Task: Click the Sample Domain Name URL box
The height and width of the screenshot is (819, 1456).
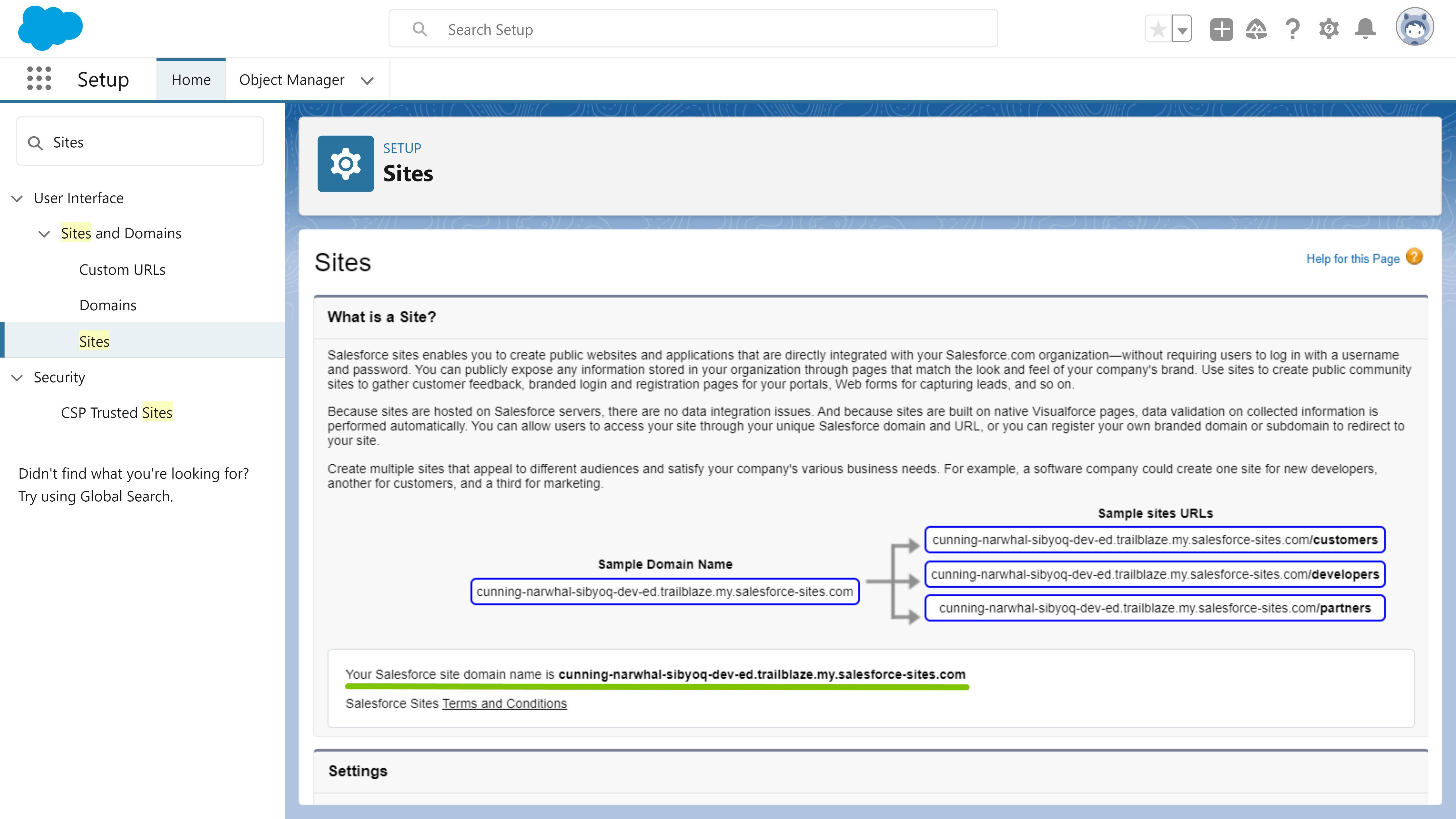Action: point(665,592)
